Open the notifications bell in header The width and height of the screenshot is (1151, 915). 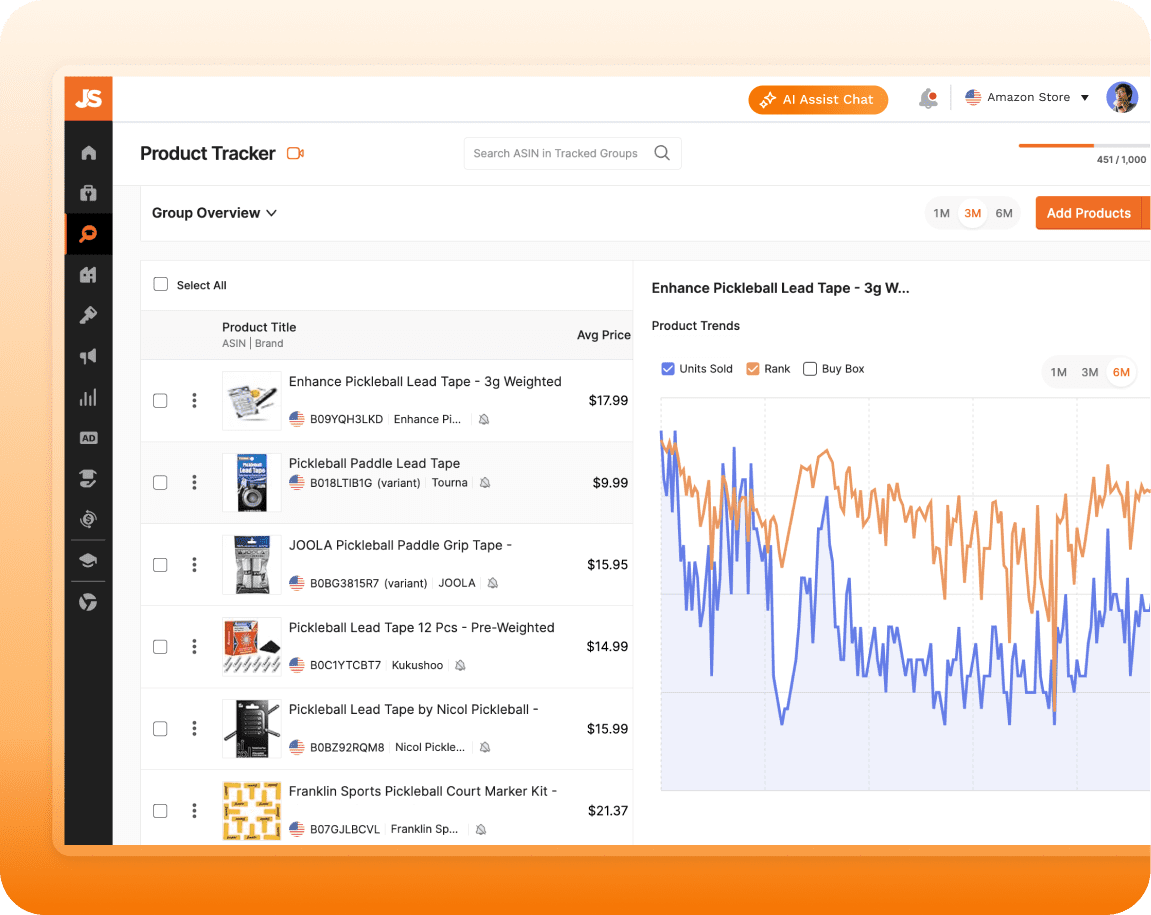point(929,98)
